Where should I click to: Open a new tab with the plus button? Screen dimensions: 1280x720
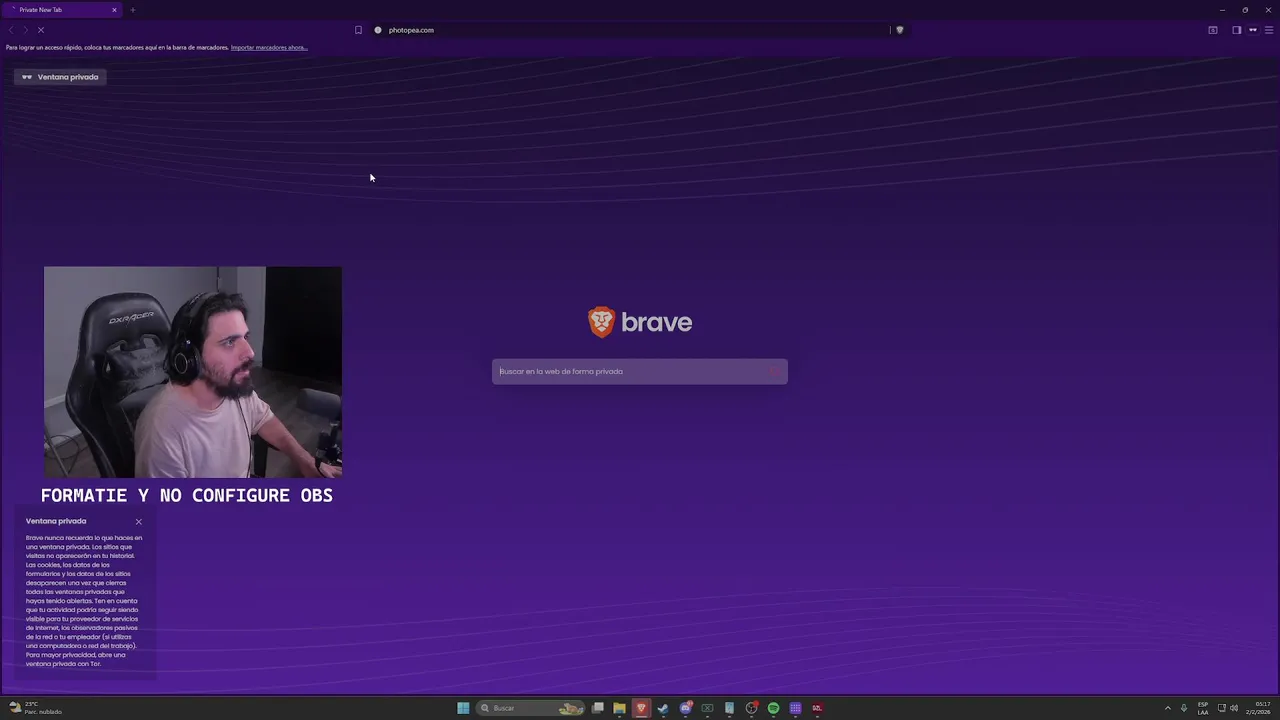(132, 10)
